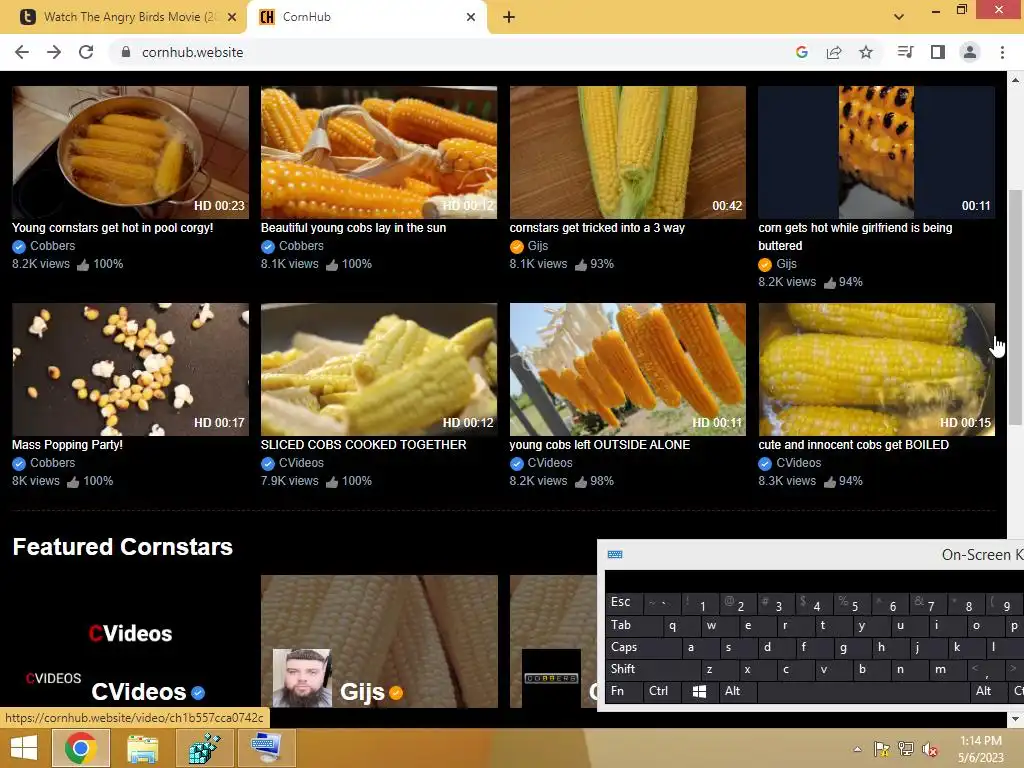
Task: Open title 'young cobs left OUTSIDE ALONE'
Action: click(600, 445)
